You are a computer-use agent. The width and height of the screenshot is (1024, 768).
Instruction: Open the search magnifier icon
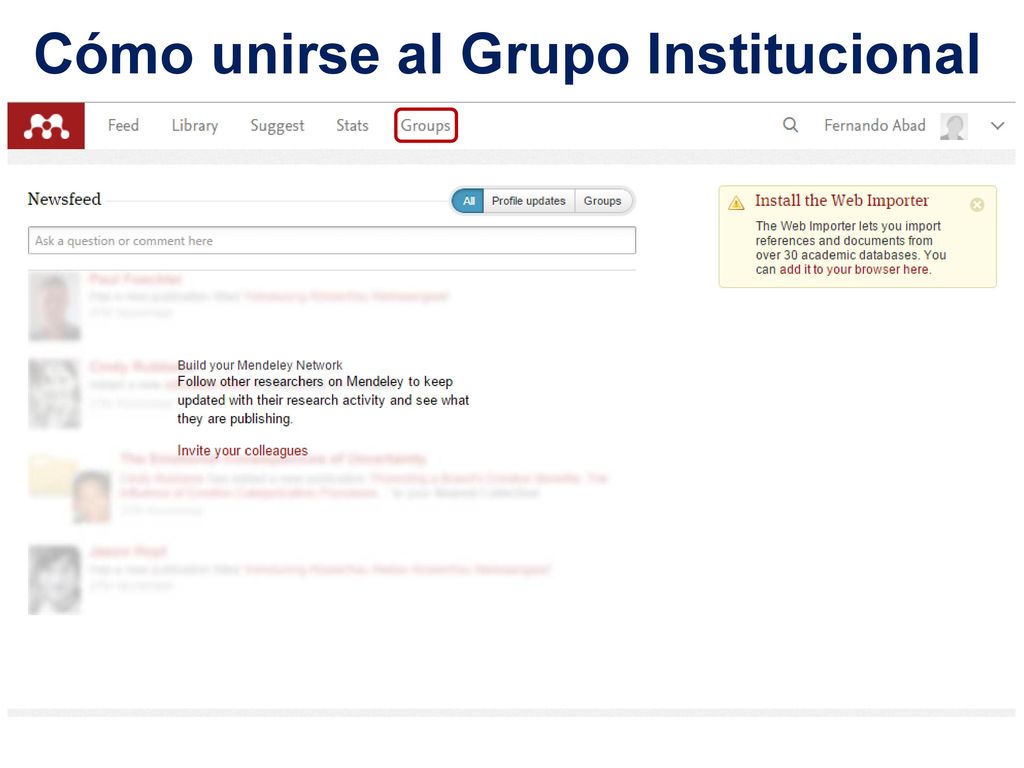[x=790, y=125]
